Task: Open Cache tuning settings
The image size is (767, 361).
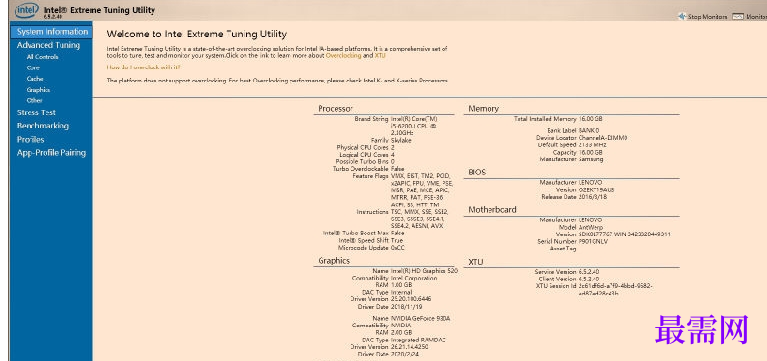Action: [35, 79]
